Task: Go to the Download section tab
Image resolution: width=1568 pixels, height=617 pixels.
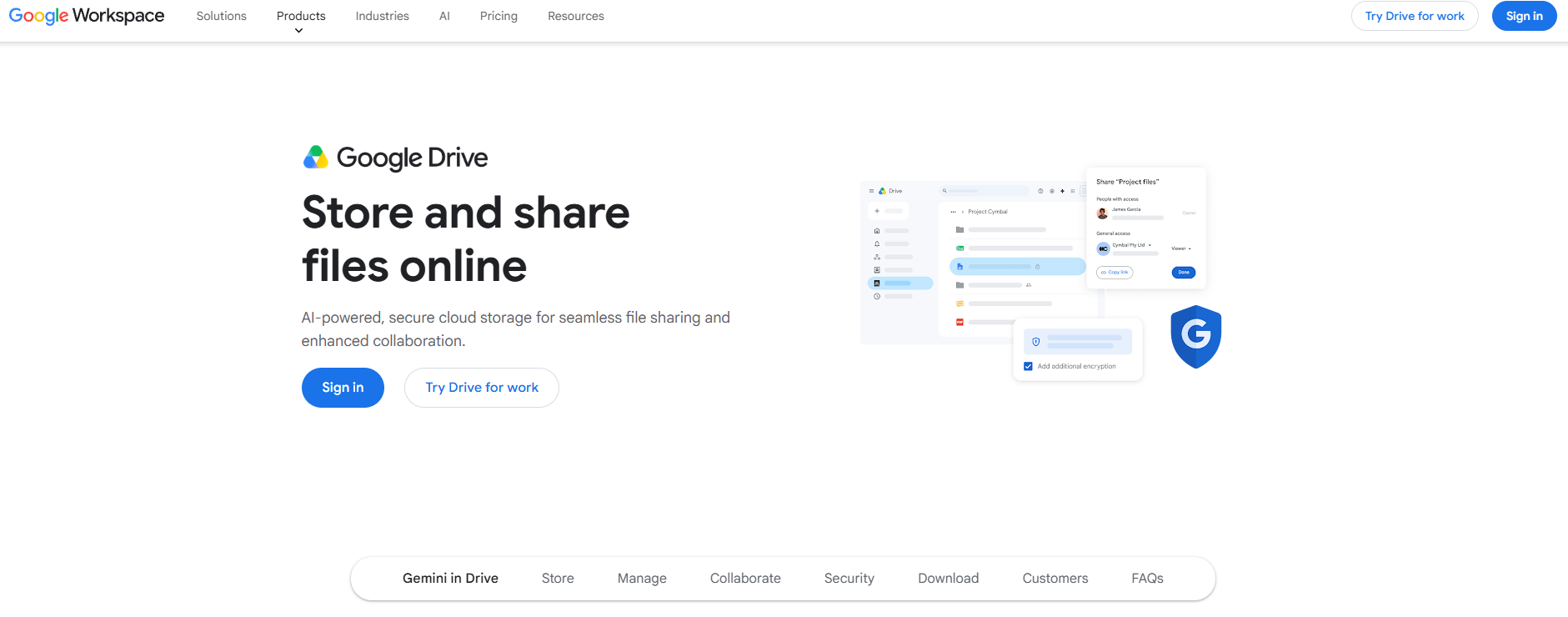Action: tap(949, 579)
